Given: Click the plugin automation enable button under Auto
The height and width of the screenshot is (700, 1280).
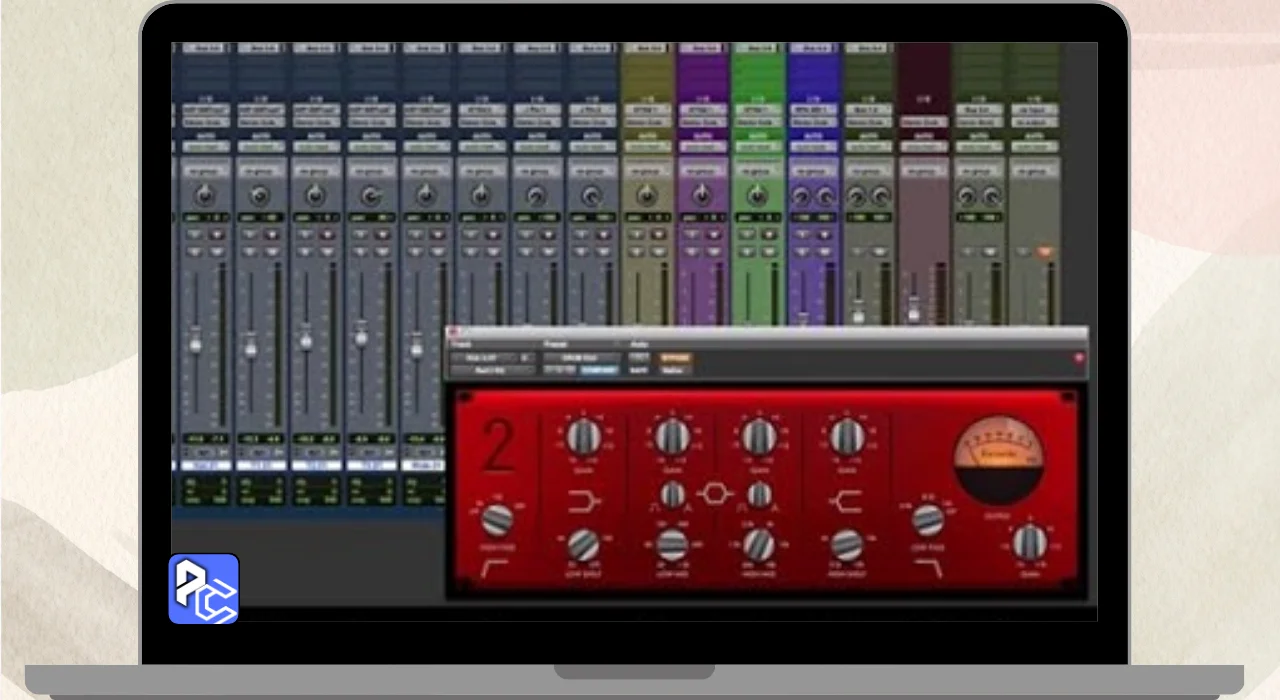Looking at the screenshot, I should (638, 358).
